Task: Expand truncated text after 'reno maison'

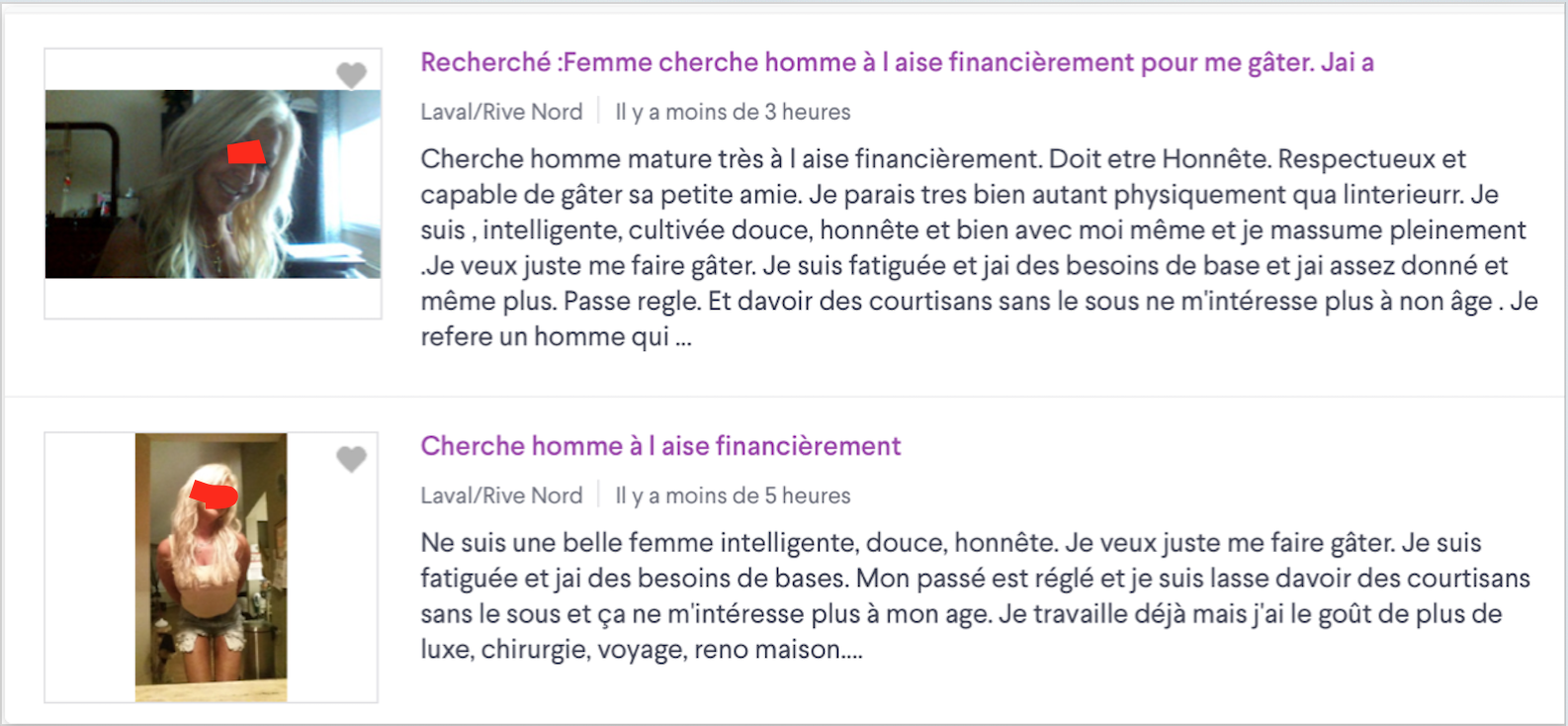Action: click(x=852, y=651)
